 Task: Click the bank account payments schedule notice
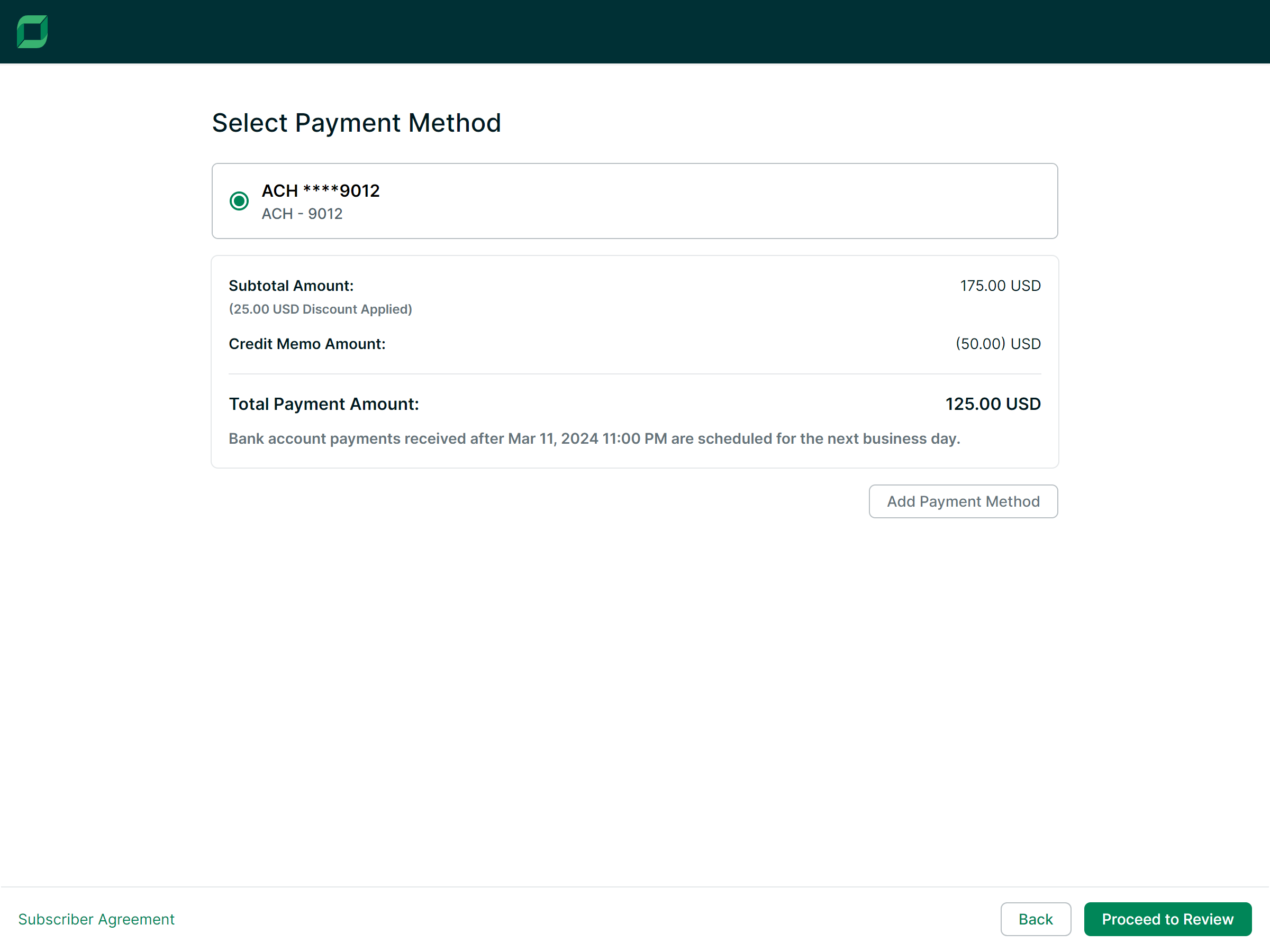[594, 438]
